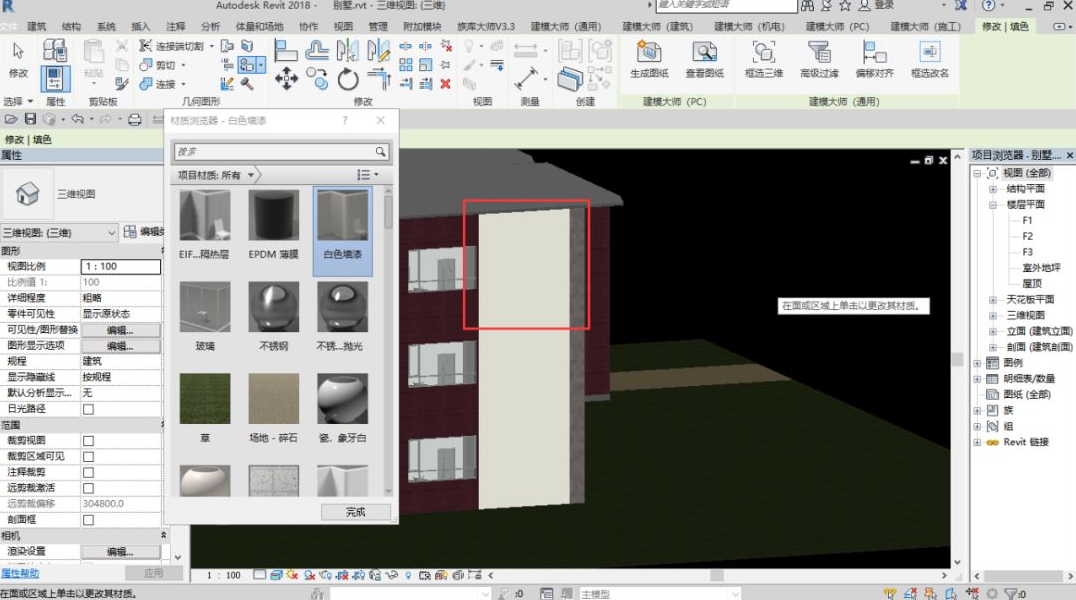Open the 视图 ribbon tab
The height and width of the screenshot is (600, 1076).
point(343,27)
